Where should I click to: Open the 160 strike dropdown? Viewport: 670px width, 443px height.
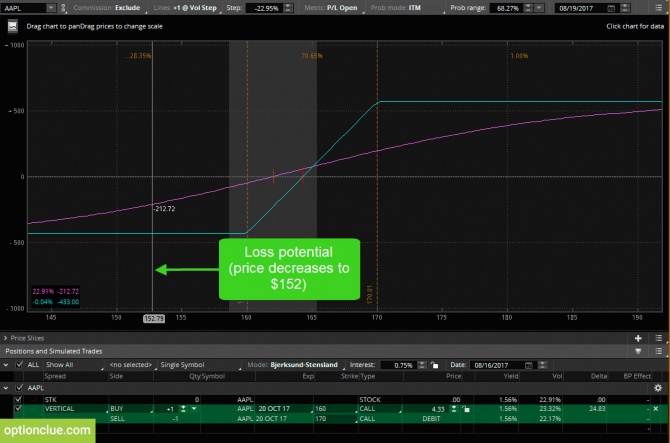335,409
